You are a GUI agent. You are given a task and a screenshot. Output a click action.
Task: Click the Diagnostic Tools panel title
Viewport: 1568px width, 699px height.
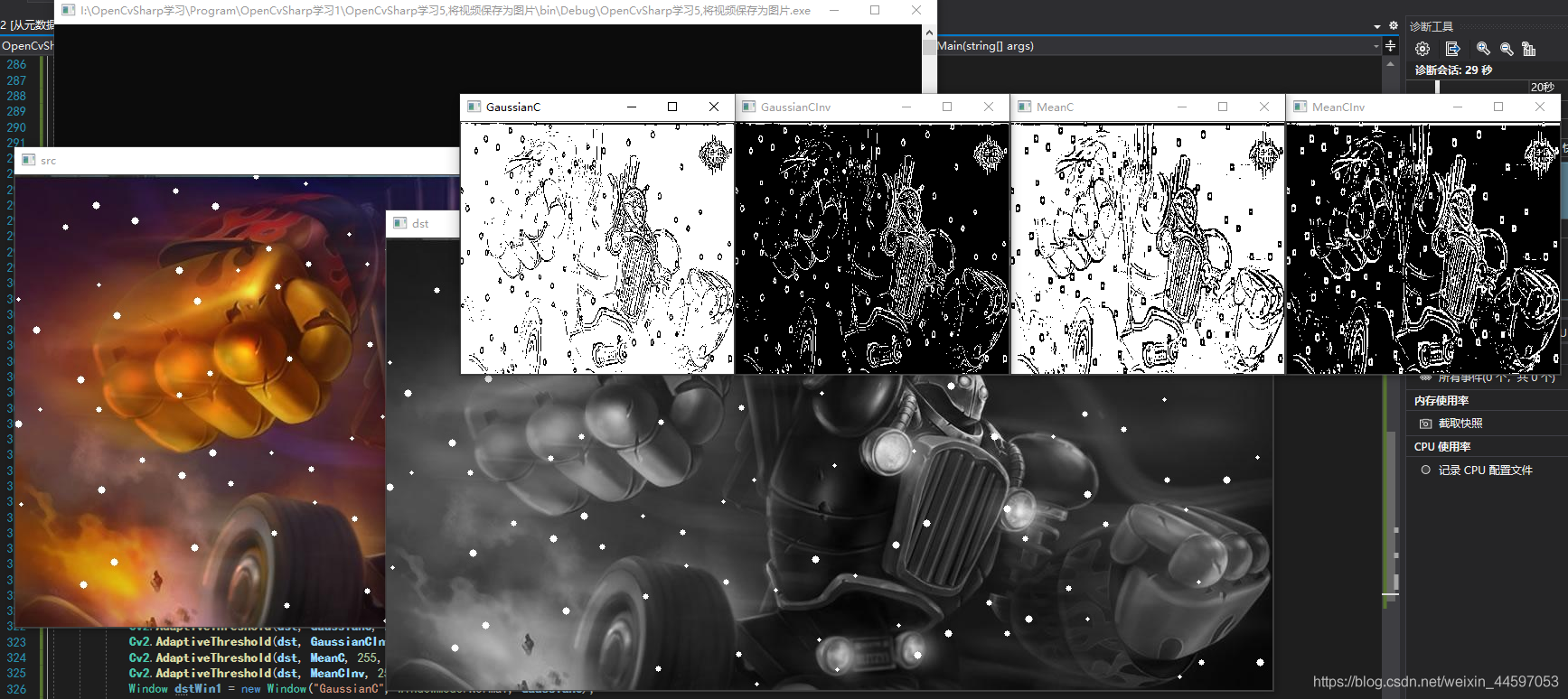(1432, 26)
